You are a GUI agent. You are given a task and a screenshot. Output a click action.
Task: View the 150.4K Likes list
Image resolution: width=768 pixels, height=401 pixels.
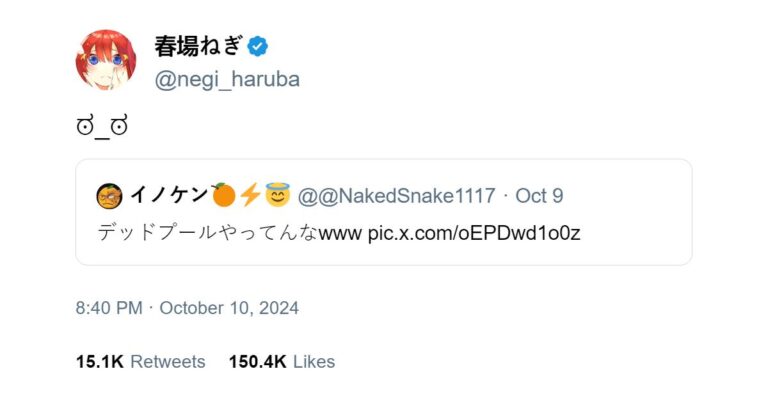(x=282, y=362)
